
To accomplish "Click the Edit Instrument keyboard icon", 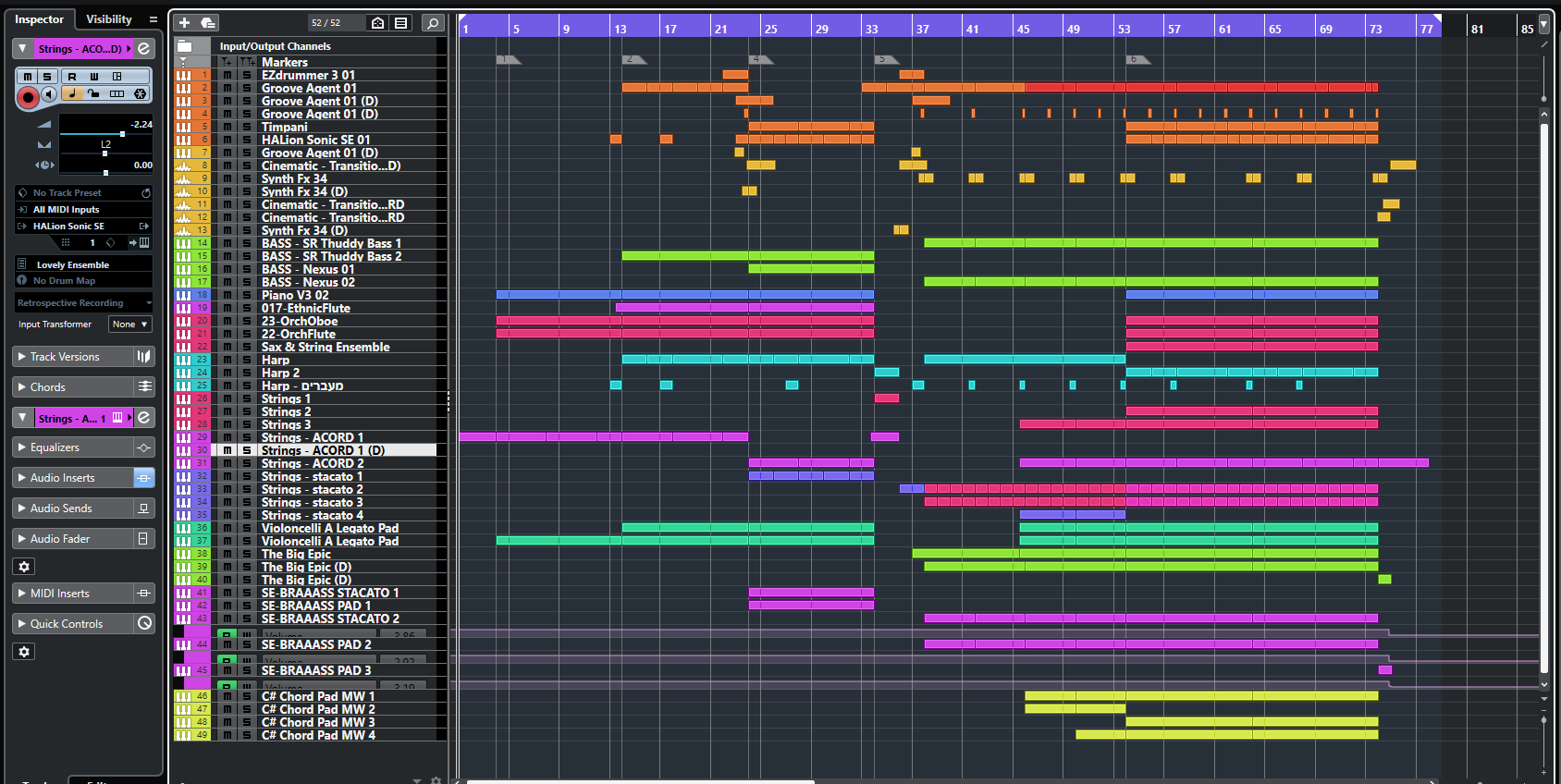I will 144,242.
